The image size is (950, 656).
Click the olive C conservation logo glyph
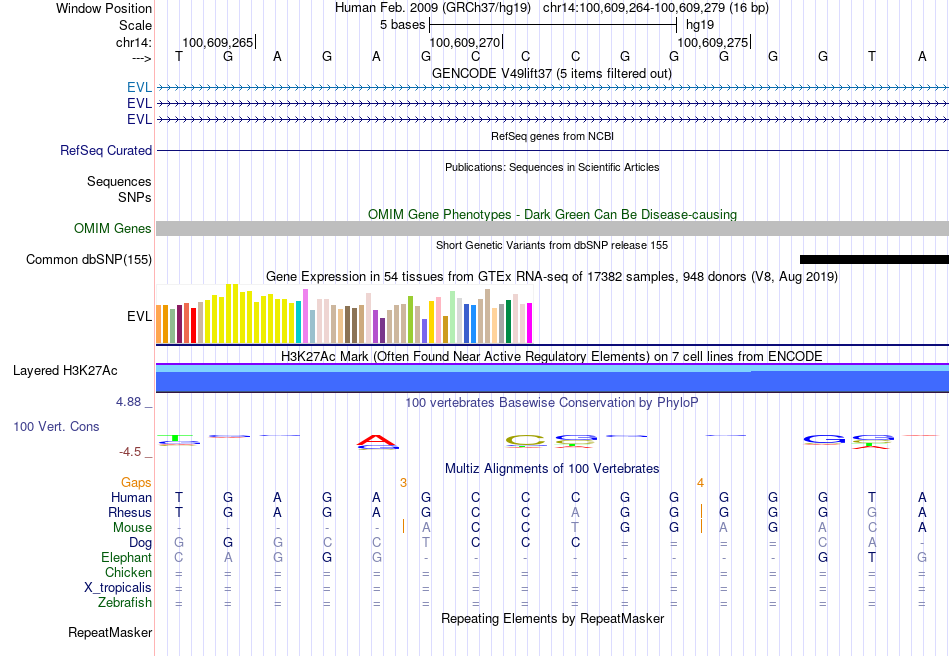click(525, 440)
